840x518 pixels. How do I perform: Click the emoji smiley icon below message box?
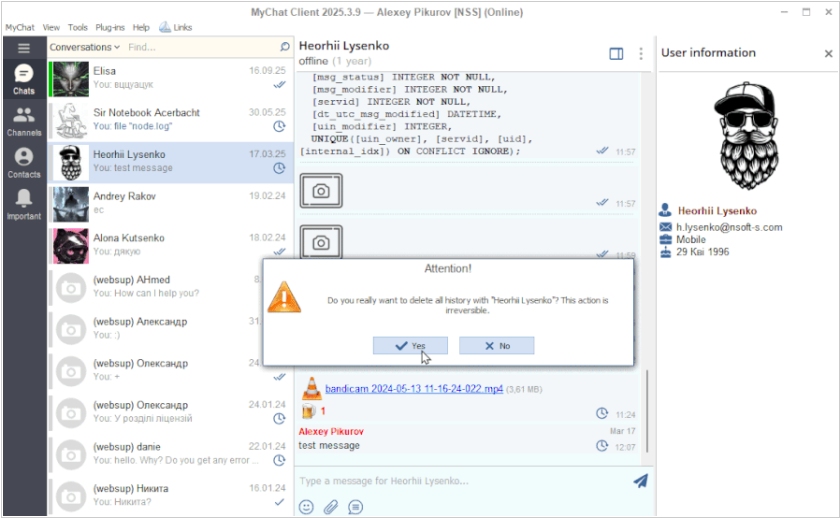pos(307,506)
